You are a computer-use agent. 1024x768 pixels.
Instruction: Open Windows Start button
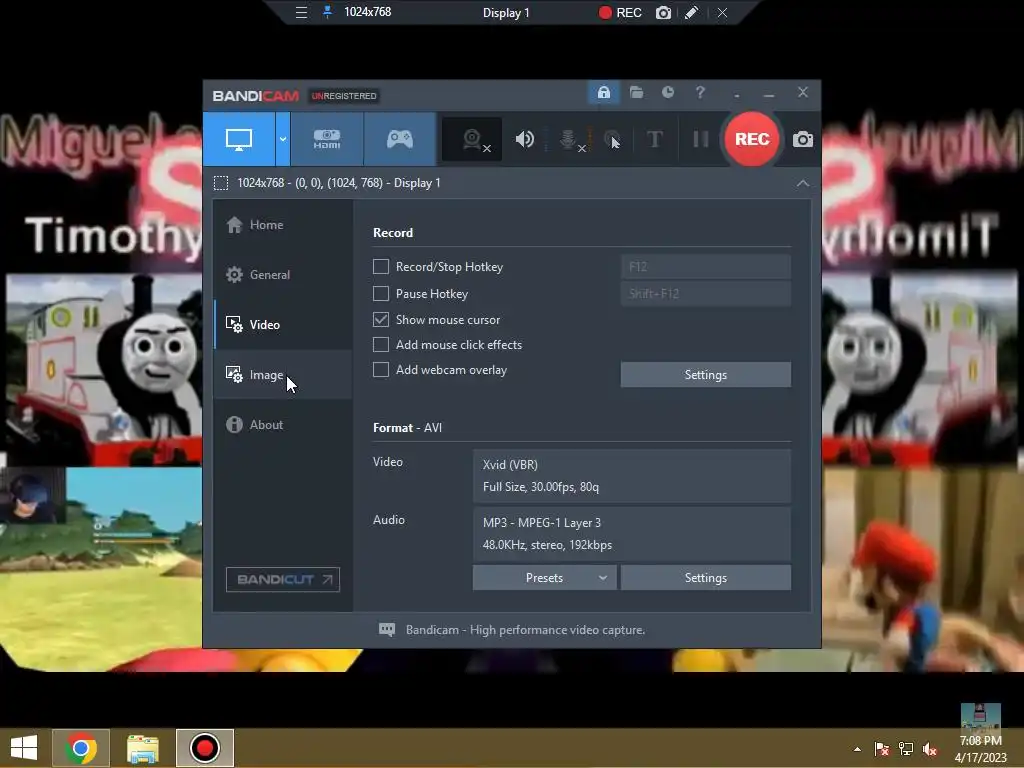24,748
